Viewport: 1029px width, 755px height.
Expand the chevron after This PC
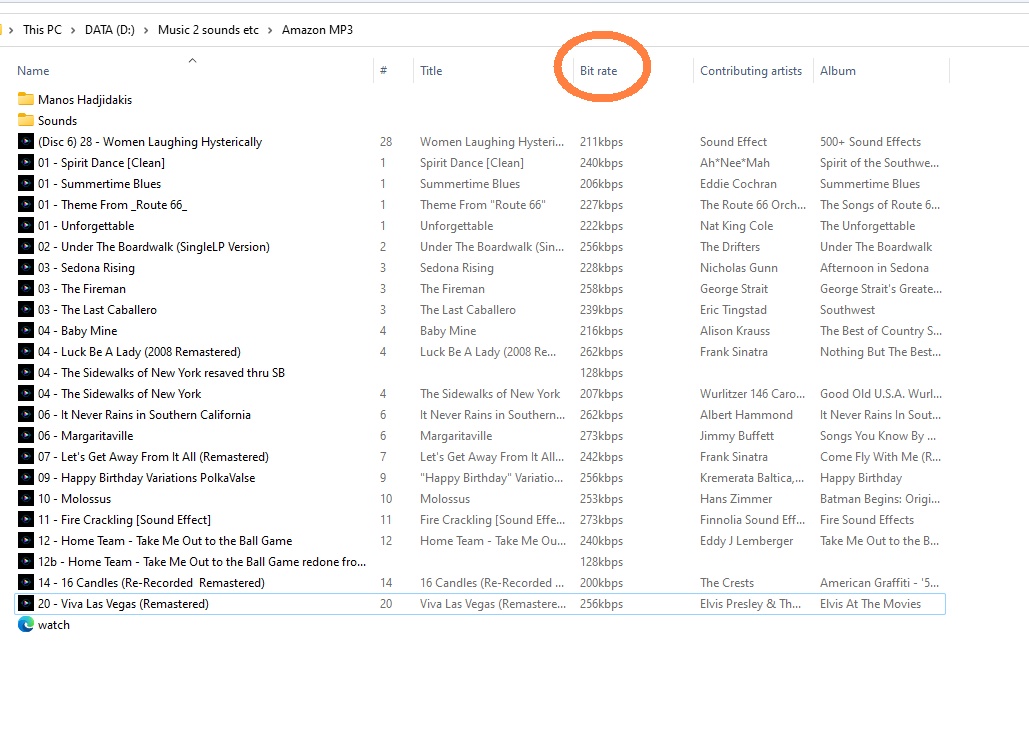tap(73, 30)
